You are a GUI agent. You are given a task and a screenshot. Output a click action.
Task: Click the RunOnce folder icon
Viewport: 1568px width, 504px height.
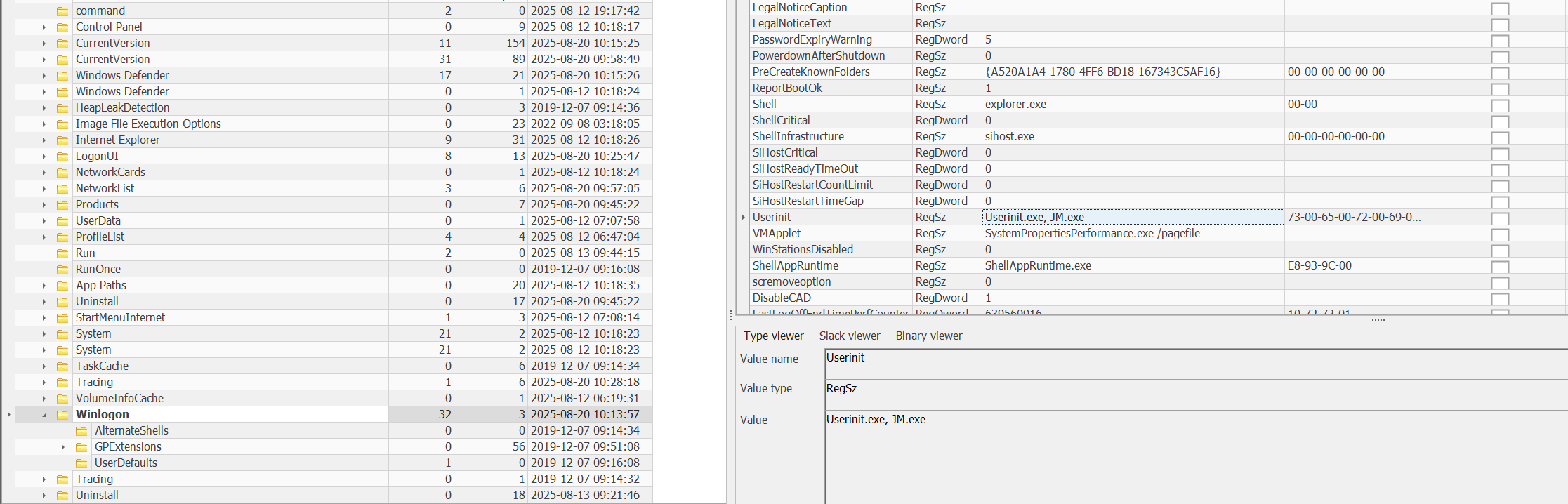pos(62,270)
